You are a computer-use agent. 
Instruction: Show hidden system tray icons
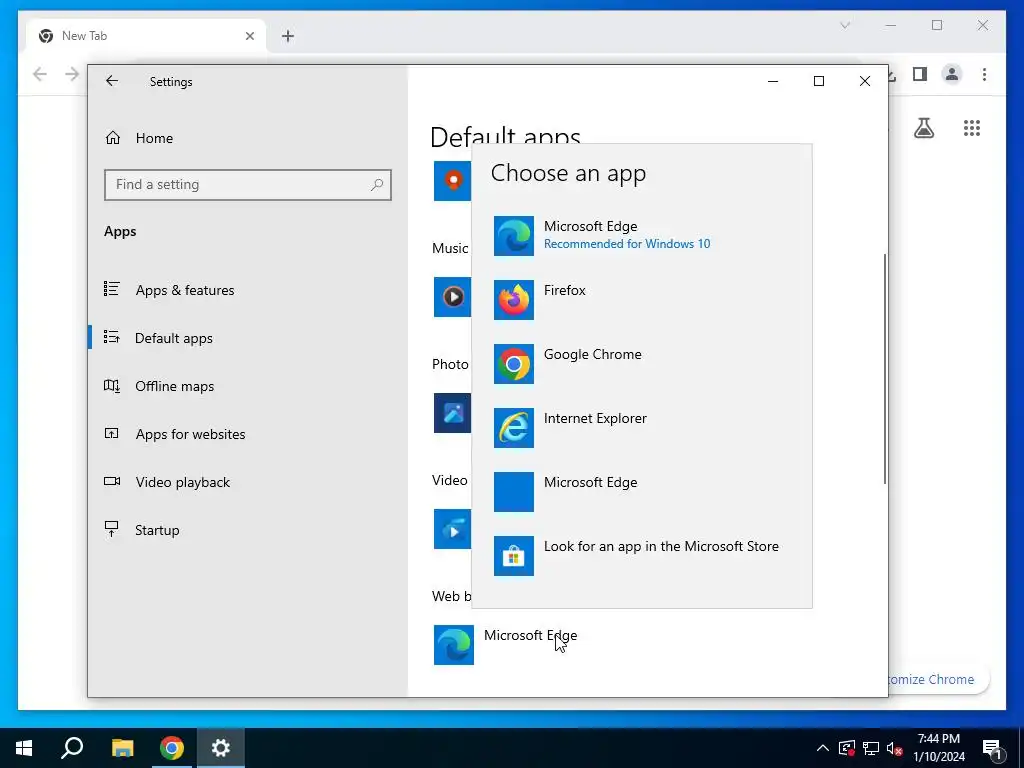coord(823,748)
